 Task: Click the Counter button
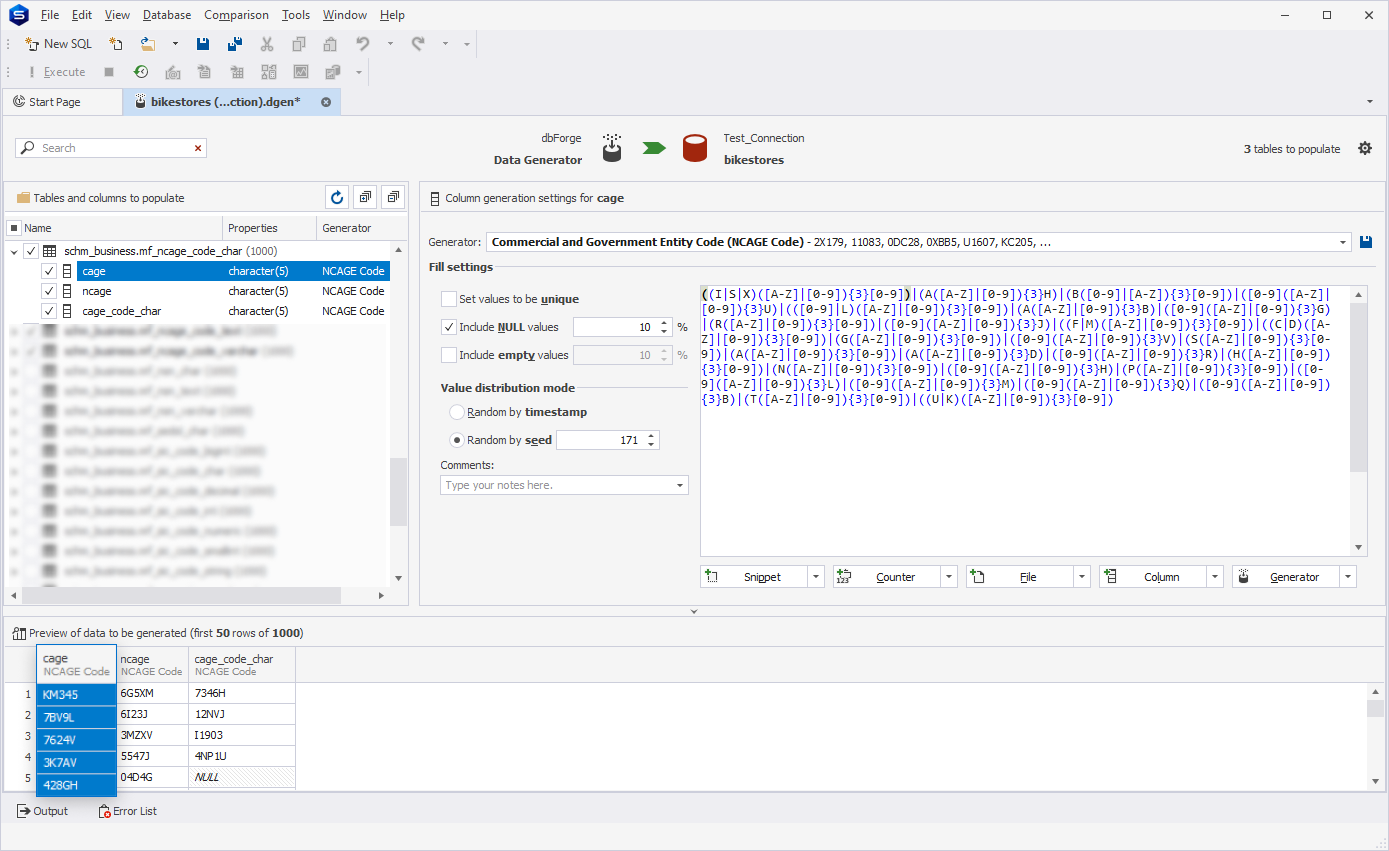887,577
